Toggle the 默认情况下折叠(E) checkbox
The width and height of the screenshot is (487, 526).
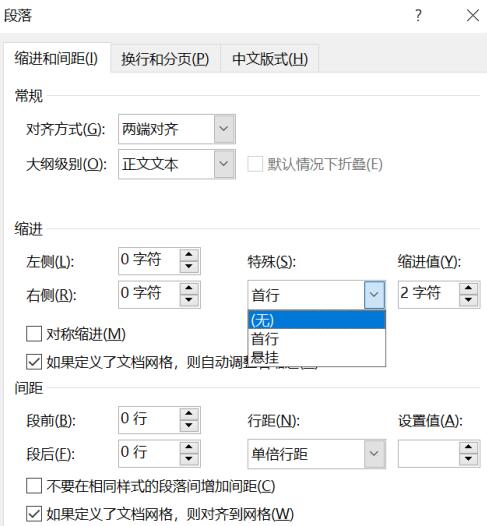coord(255,164)
